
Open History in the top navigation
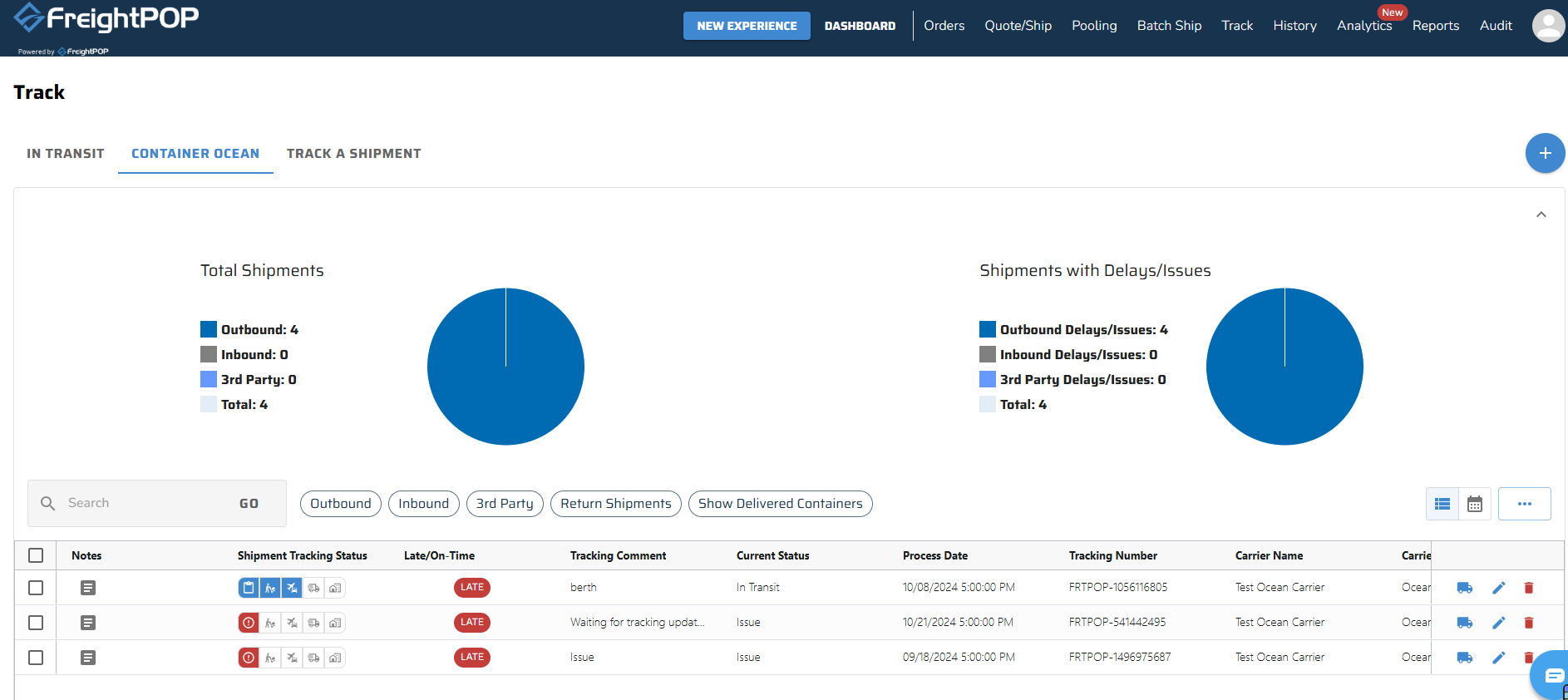coord(1295,26)
